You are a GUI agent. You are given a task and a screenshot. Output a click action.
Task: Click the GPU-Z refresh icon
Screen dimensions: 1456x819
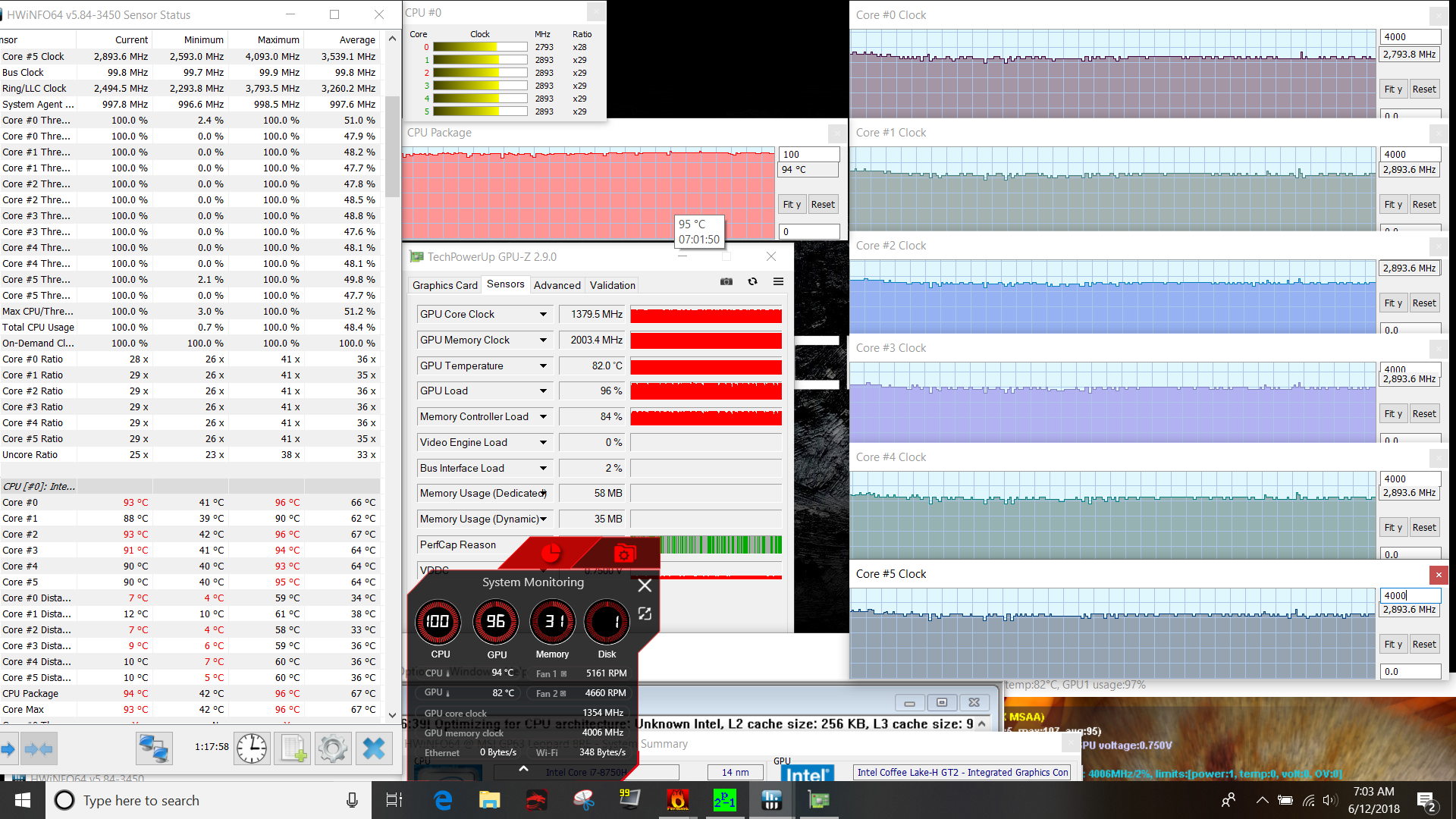(752, 282)
